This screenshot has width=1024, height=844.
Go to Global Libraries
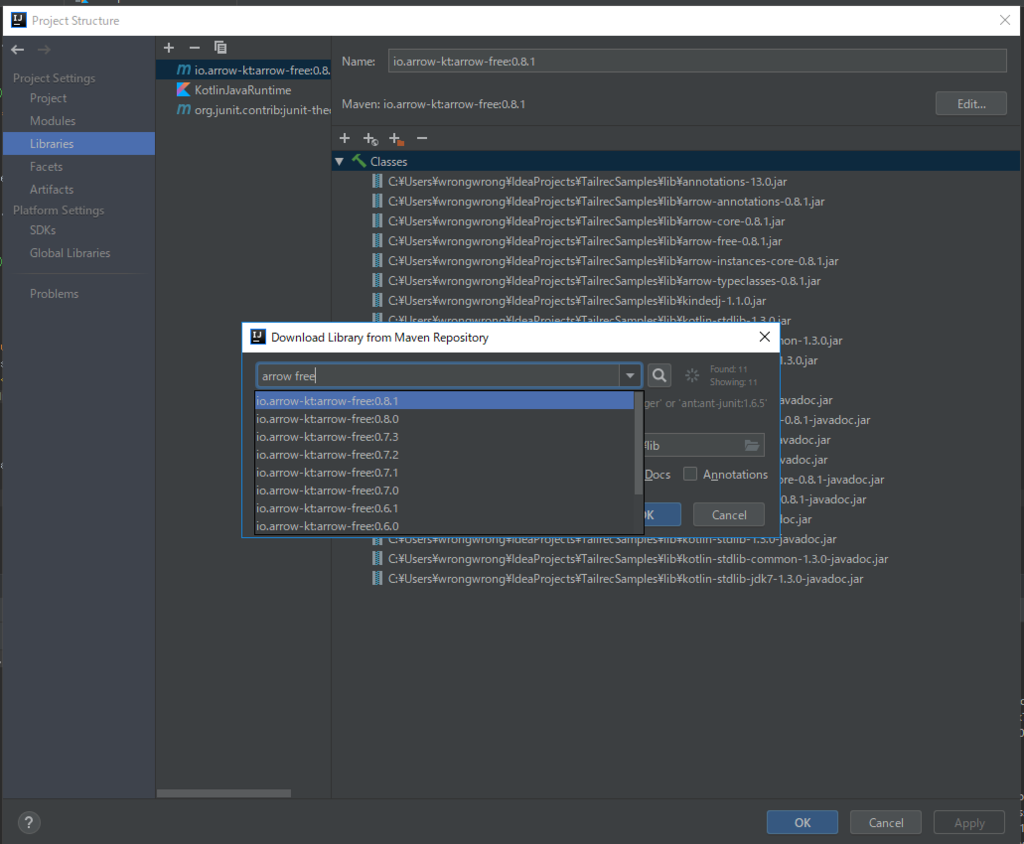tap(70, 253)
